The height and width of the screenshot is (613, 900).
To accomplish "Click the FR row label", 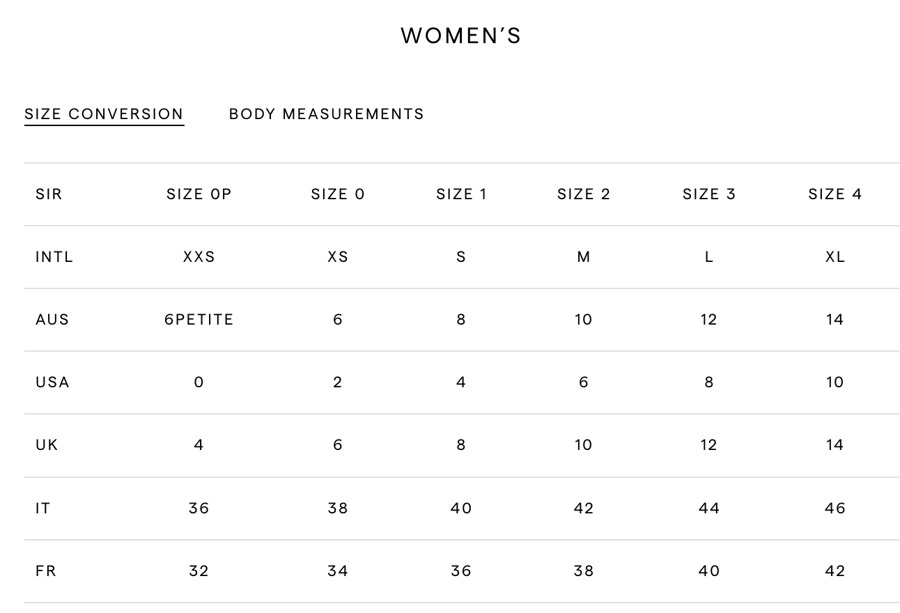I will coord(46,571).
